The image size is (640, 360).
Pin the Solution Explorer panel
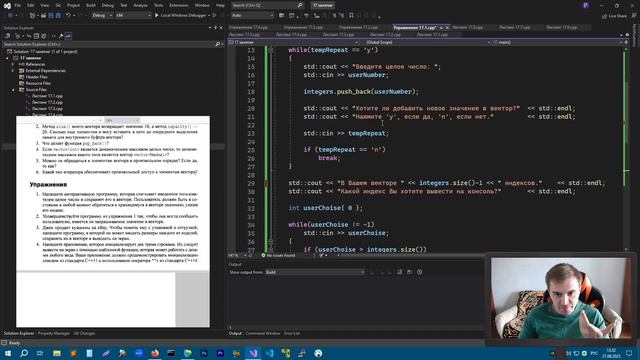click(216, 28)
